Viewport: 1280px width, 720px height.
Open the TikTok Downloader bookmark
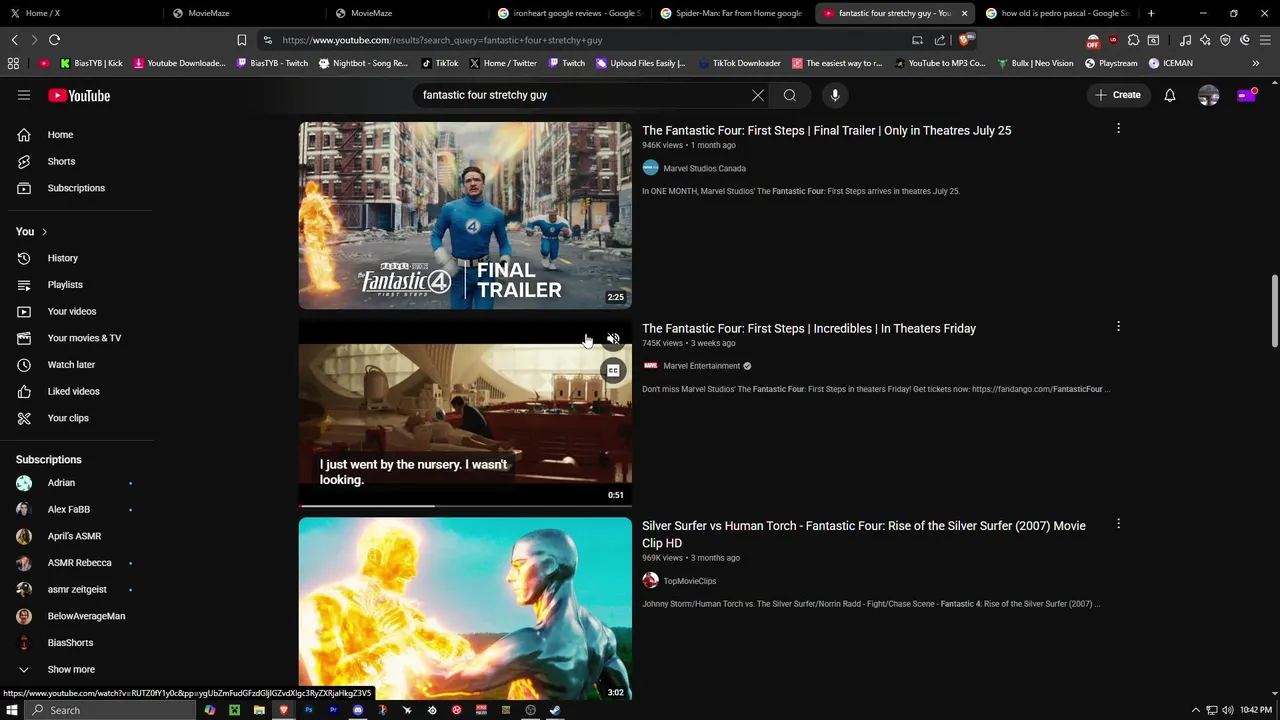739,63
